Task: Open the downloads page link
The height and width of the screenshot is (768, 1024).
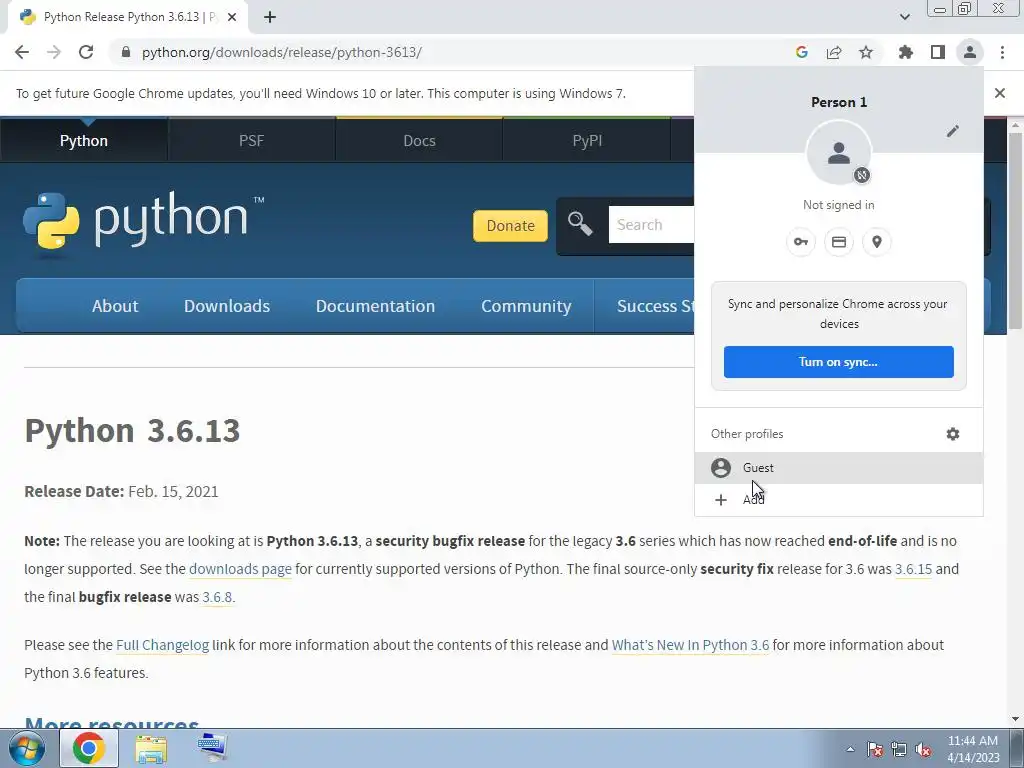Action: pos(240,569)
